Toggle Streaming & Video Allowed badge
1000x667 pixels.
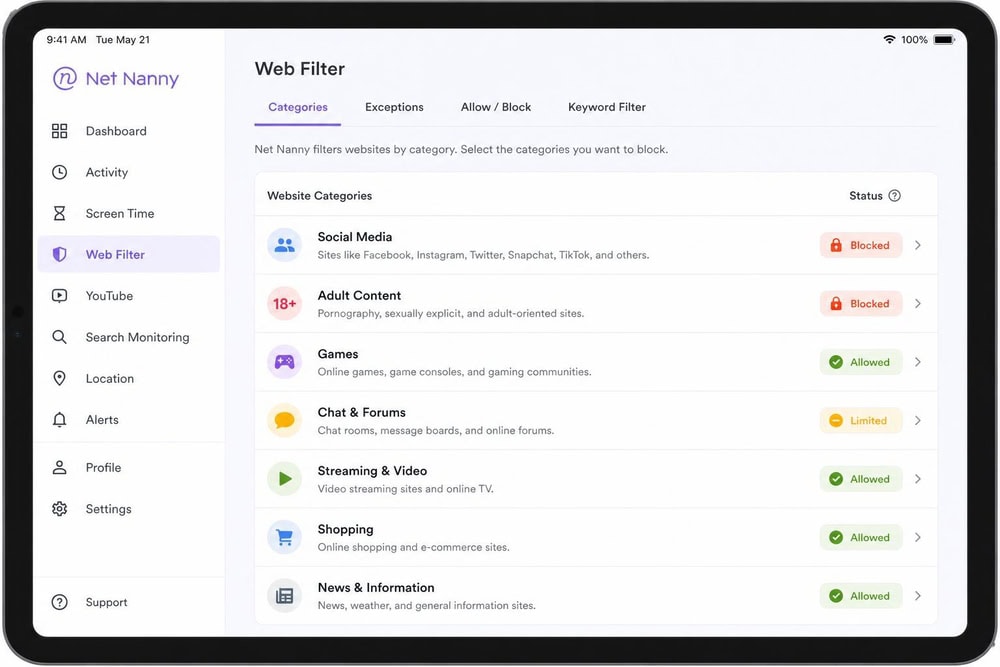(861, 479)
